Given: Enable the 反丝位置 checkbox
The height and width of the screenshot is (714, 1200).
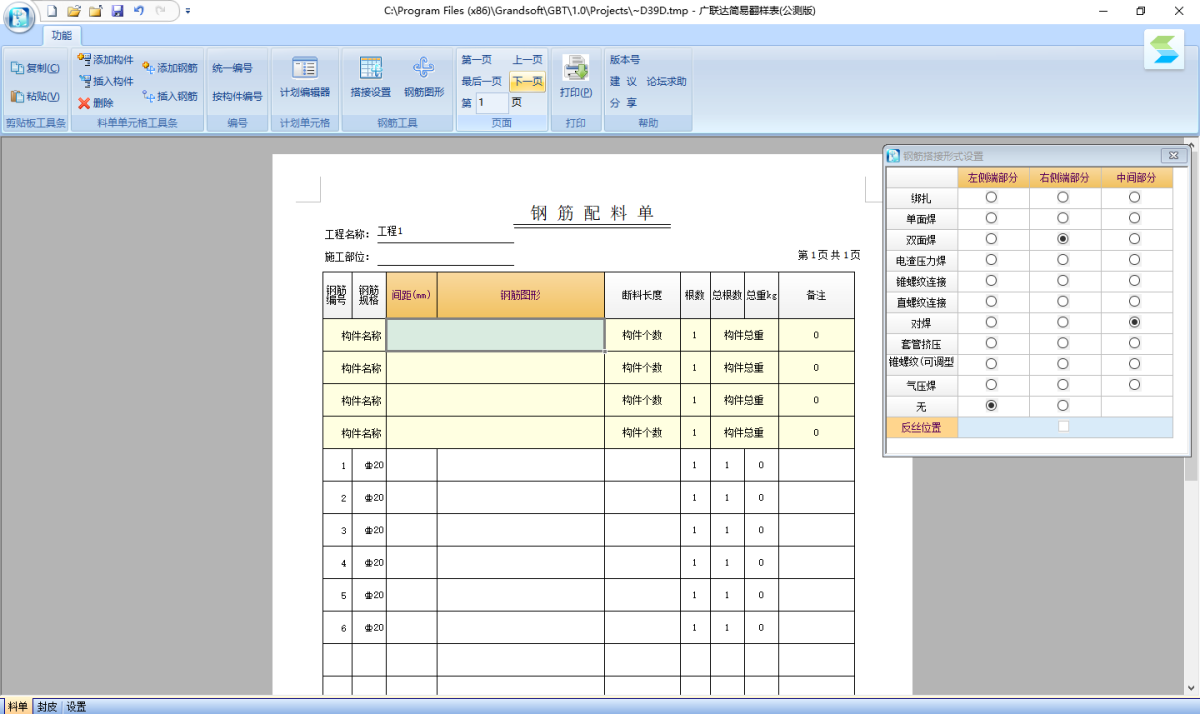Looking at the screenshot, I should (x=1064, y=426).
